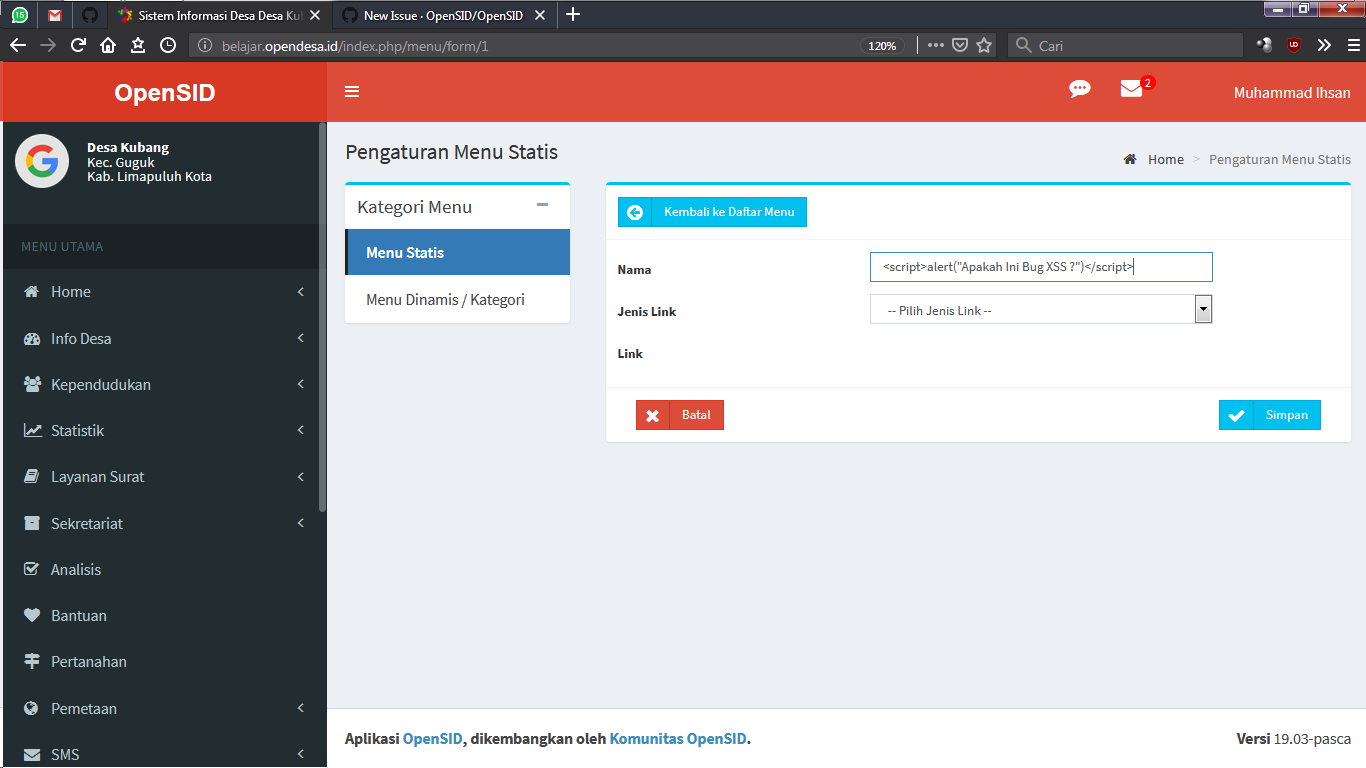The image size is (1366, 768).
Task: Open the OpenSID footer link
Action: pyautogui.click(x=432, y=739)
